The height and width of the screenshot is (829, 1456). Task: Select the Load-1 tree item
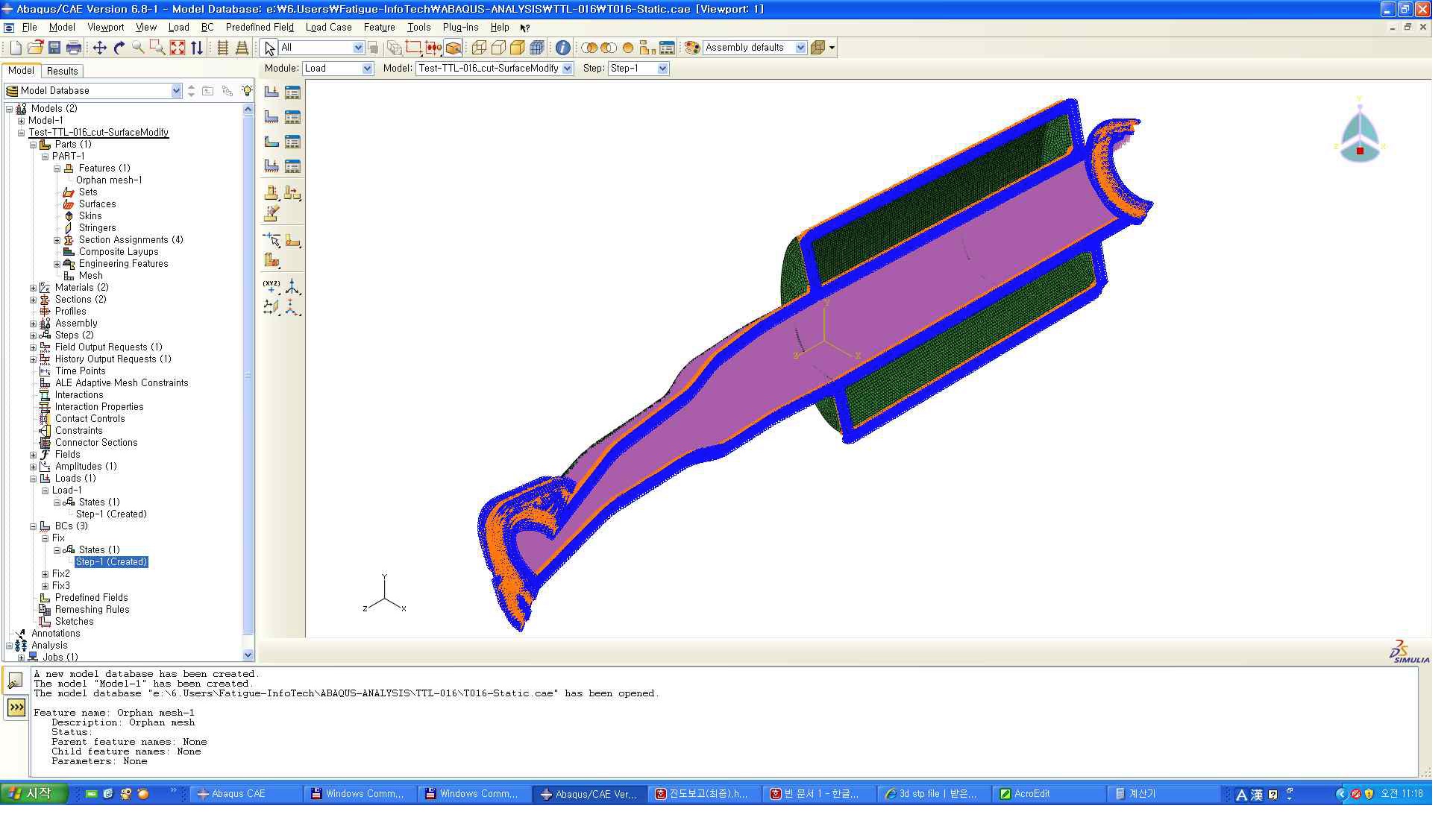tap(67, 491)
